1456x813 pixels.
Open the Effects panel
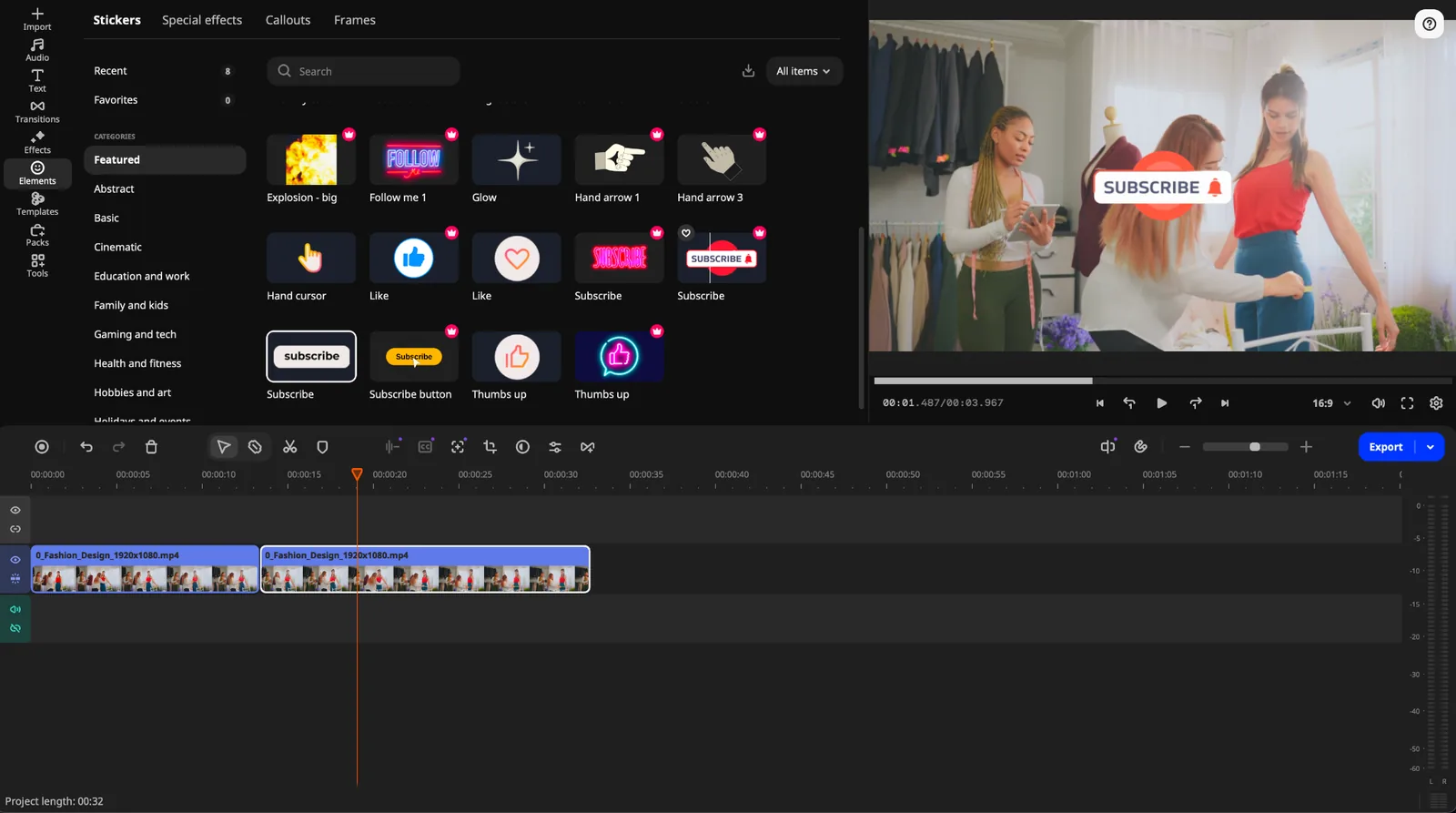click(37, 142)
